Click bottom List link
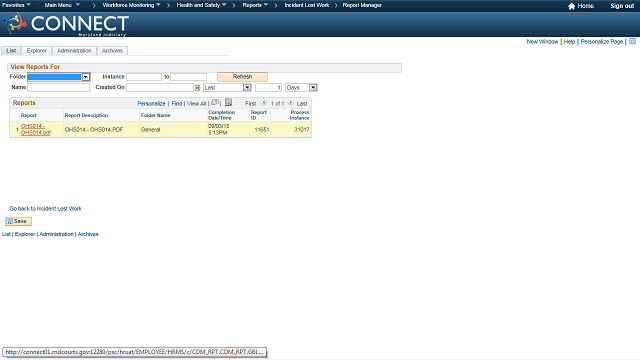Screen dimensions: 640x360 6,234
